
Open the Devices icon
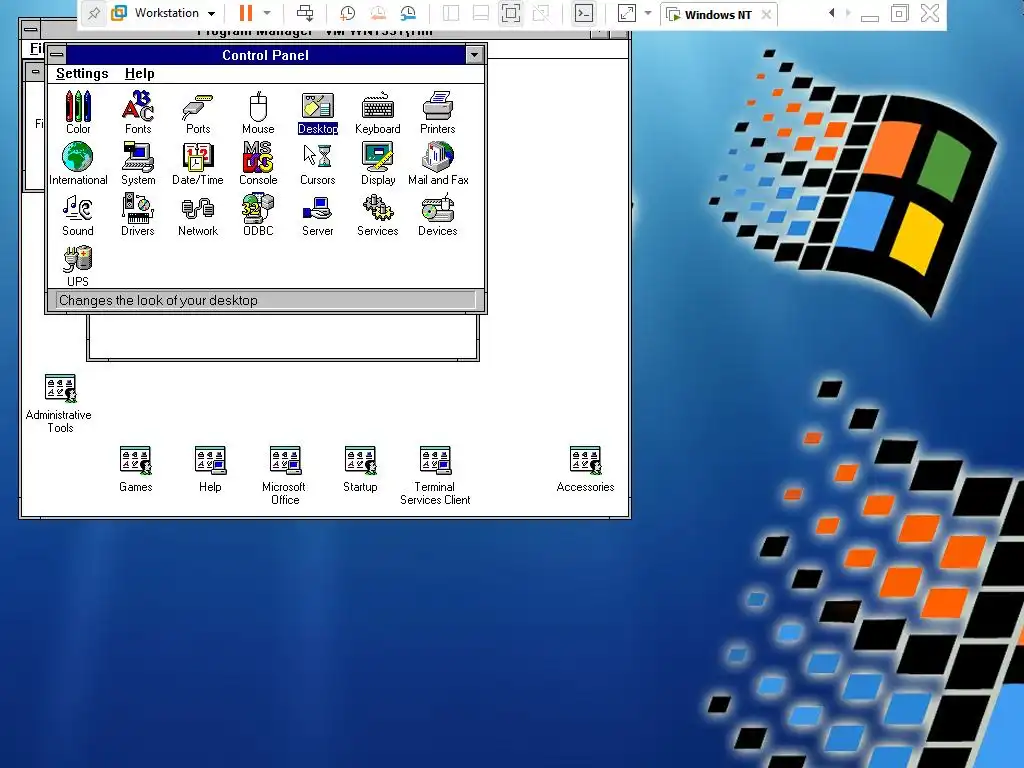click(x=438, y=214)
